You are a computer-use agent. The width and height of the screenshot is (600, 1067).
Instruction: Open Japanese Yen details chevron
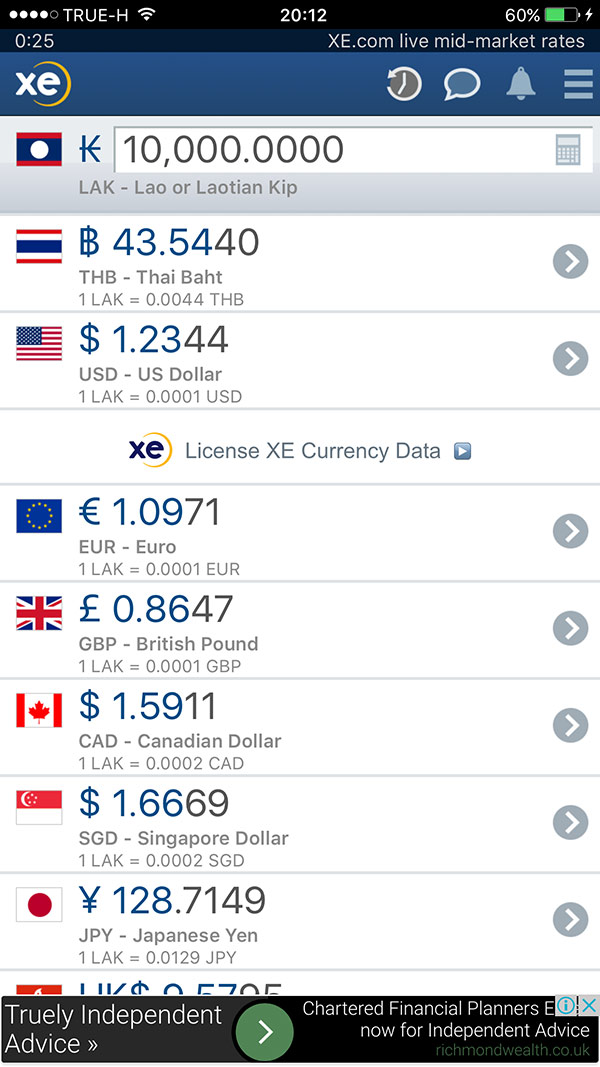point(570,919)
